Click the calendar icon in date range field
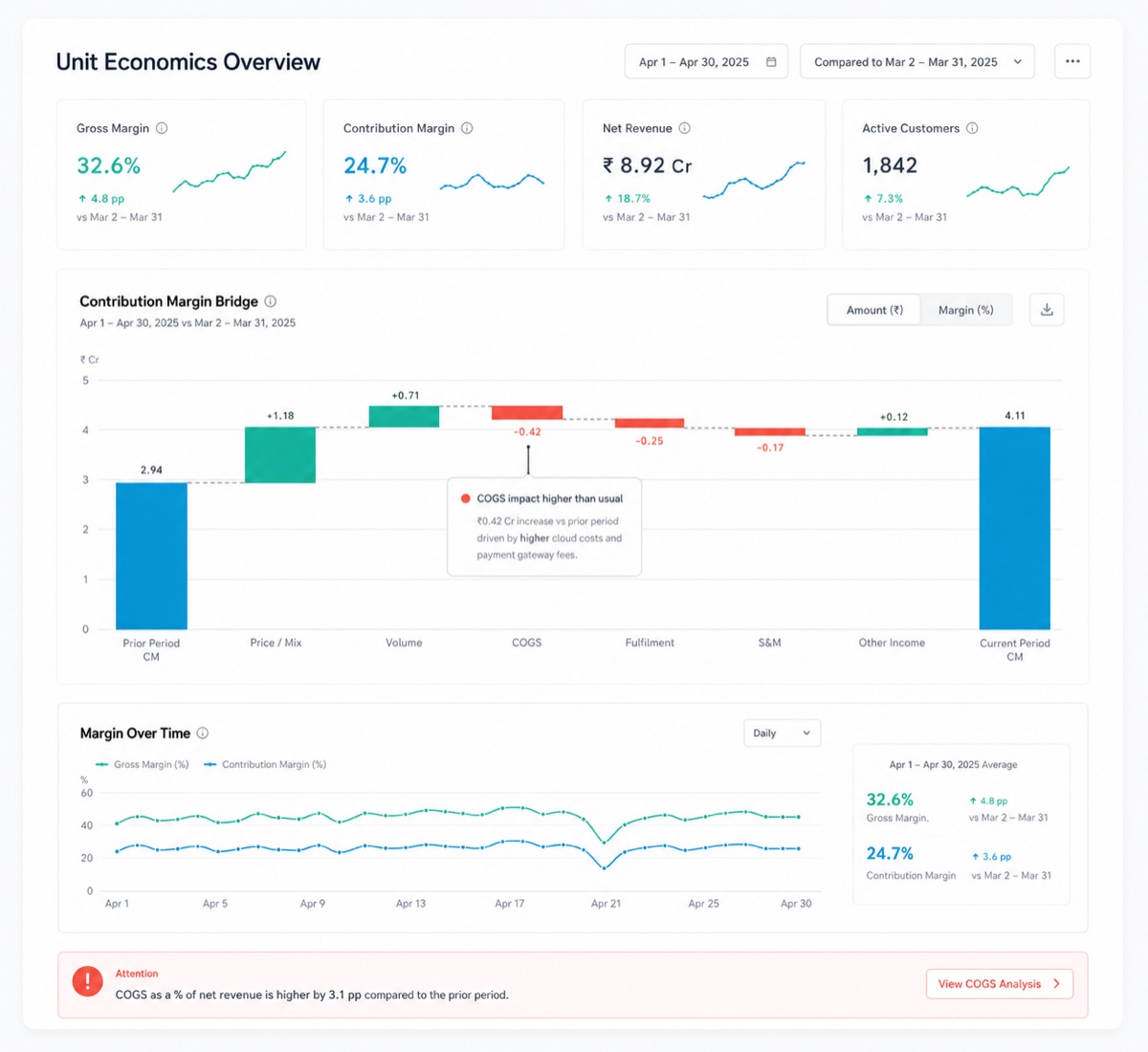Viewport: 1148px width, 1052px height. point(771,62)
